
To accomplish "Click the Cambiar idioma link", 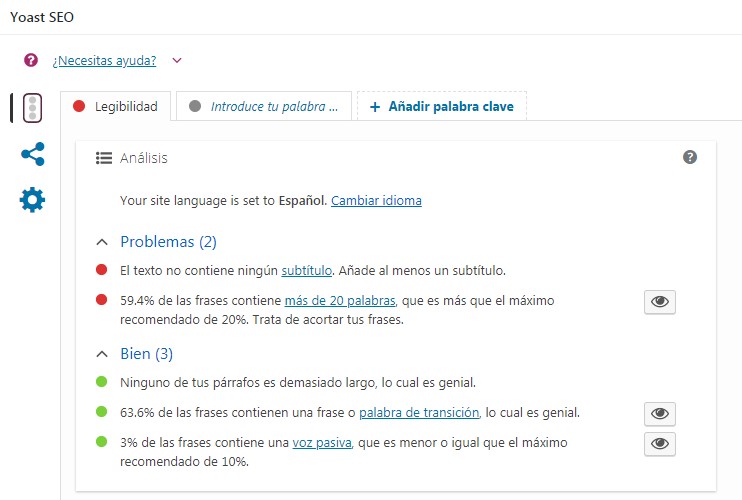I will click(x=376, y=201).
